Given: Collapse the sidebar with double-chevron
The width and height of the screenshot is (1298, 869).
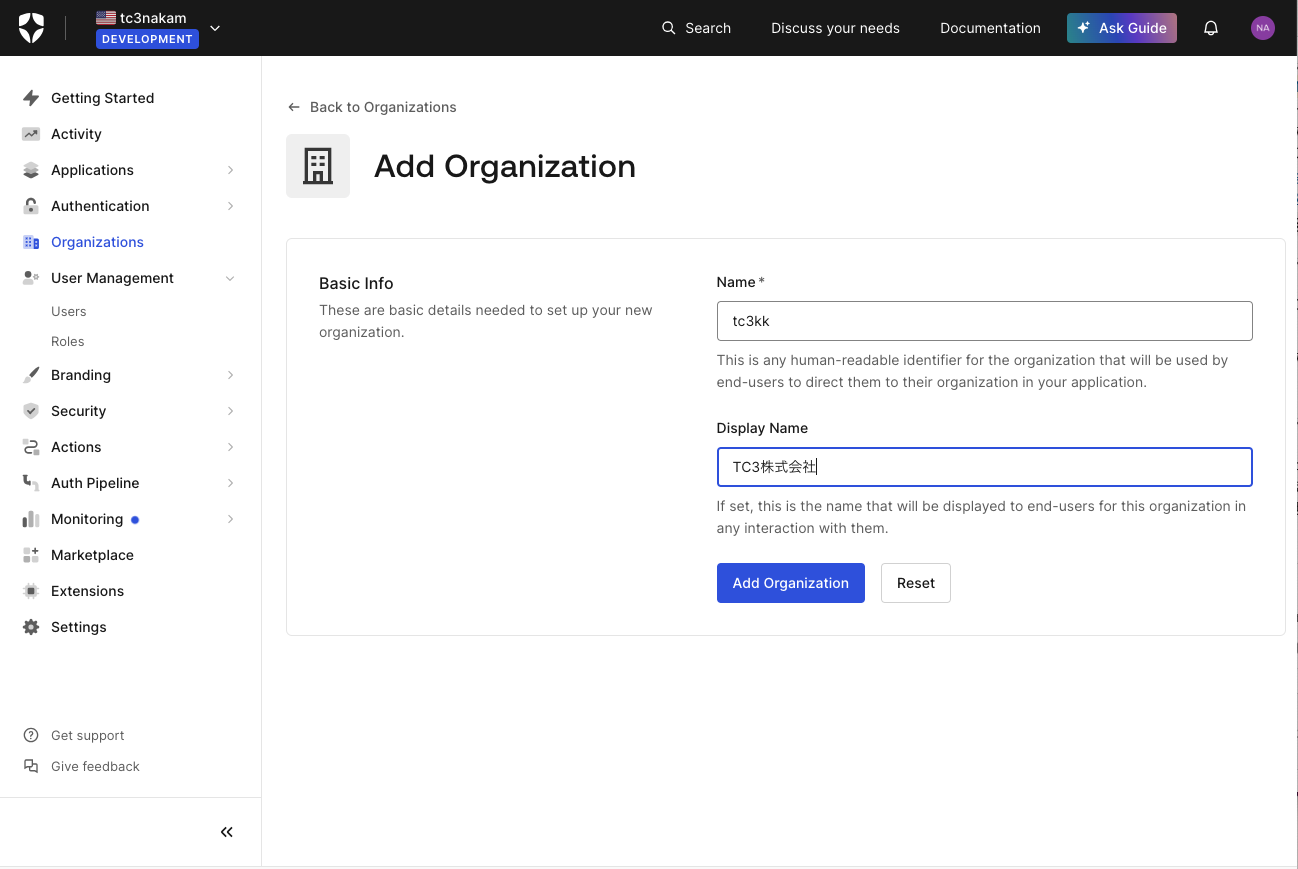Looking at the screenshot, I should [226, 831].
